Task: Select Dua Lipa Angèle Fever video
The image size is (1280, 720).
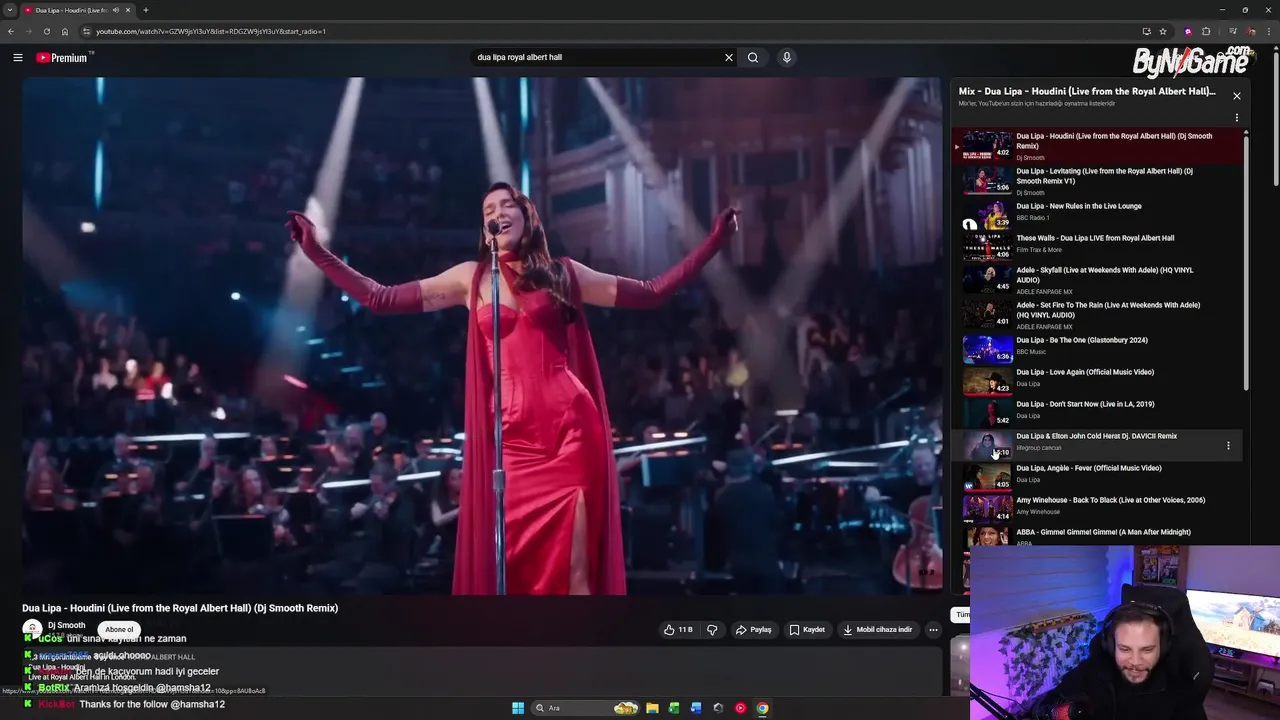Action: tap(1097, 477)
